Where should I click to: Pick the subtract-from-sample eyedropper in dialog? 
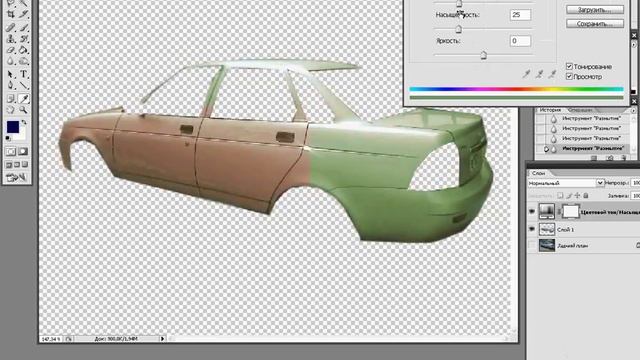pos(552,74)
